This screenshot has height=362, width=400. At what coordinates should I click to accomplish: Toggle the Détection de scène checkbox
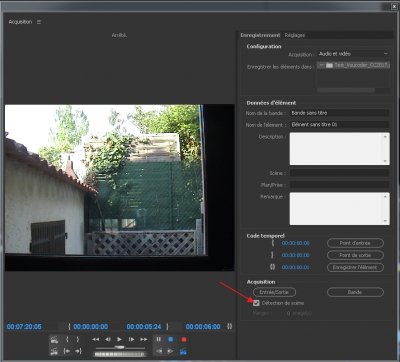pos(256,303)
